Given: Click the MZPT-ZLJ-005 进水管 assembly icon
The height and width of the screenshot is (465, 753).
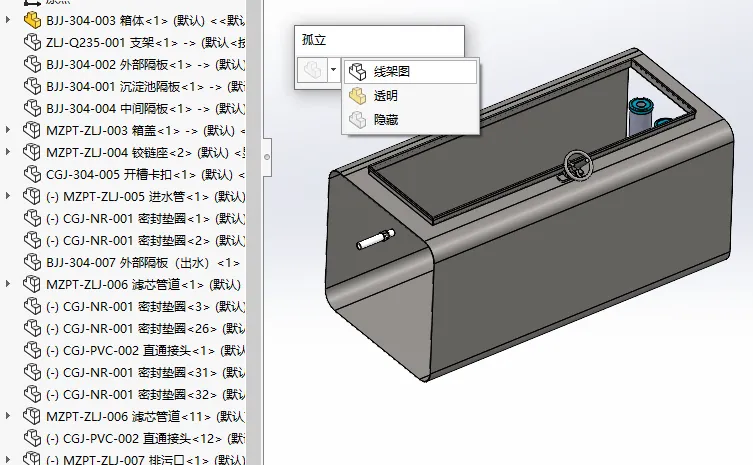Looking at the screenshot, I should click(x=31, y=196).
